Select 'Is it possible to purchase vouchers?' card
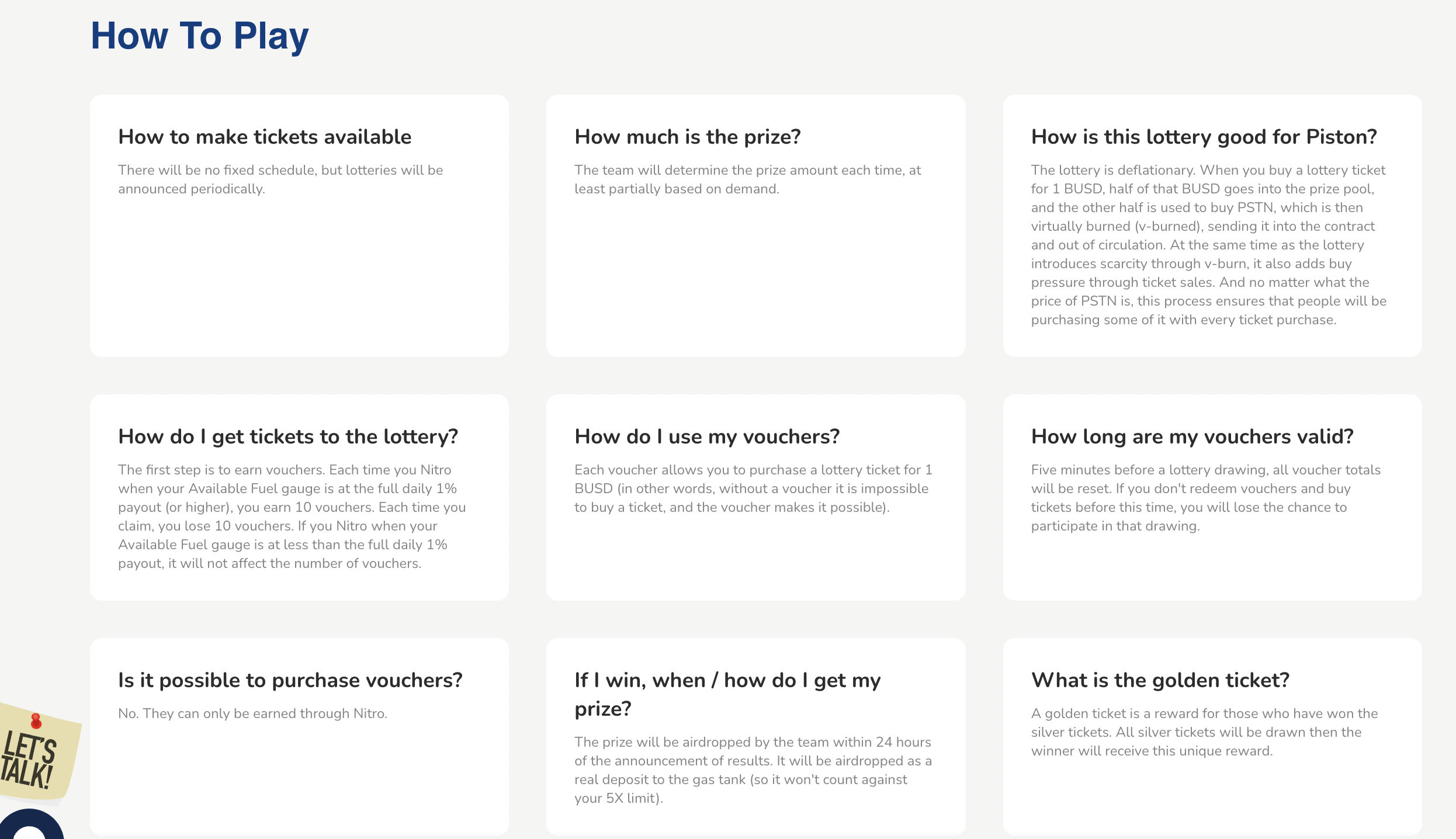 click(299, 736)
